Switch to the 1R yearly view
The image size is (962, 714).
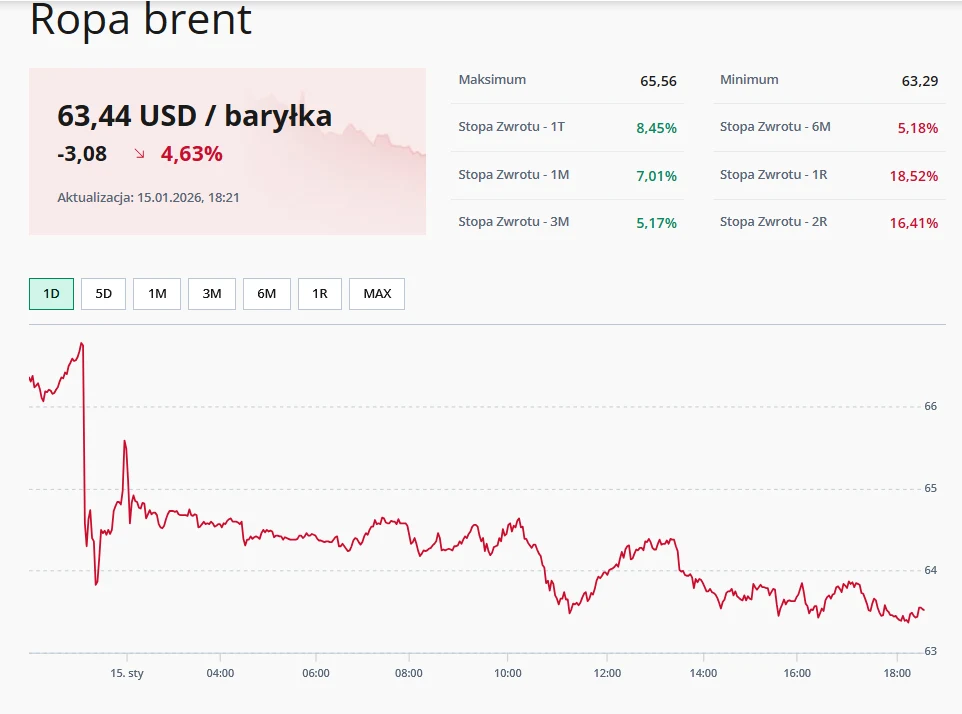point(320,293)
